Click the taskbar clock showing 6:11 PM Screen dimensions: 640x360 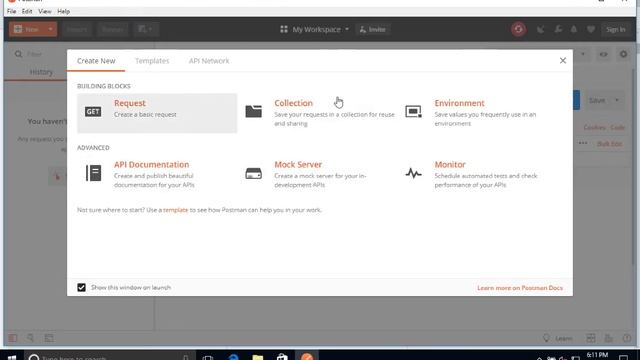(597, 356)
